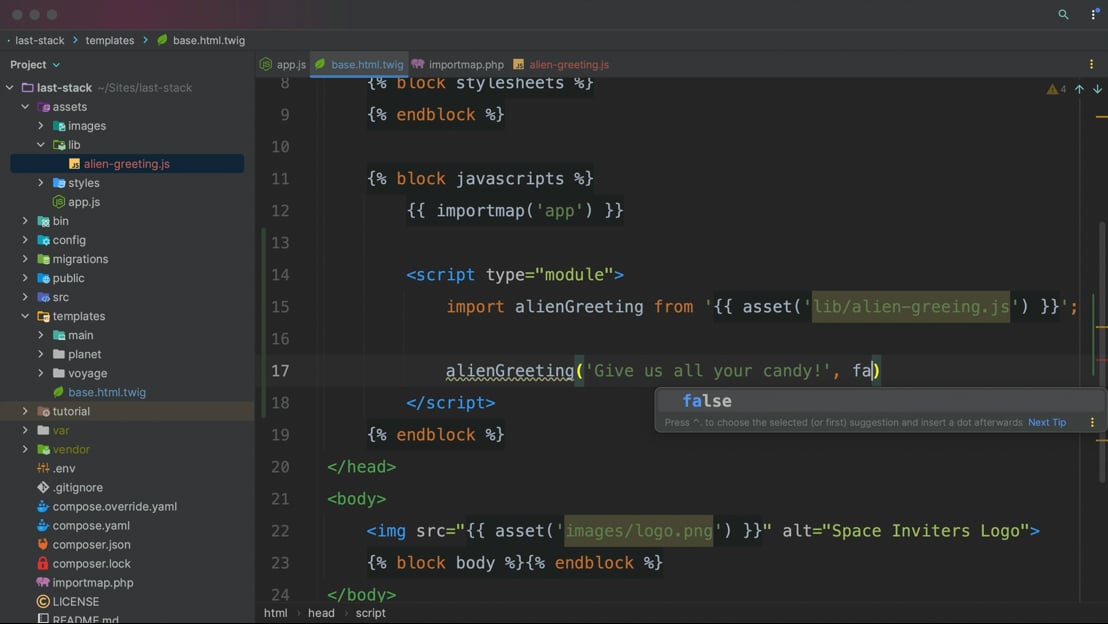1108x624 pixels.
Task: Expand the images folder
Action: [x=41, y=126]
